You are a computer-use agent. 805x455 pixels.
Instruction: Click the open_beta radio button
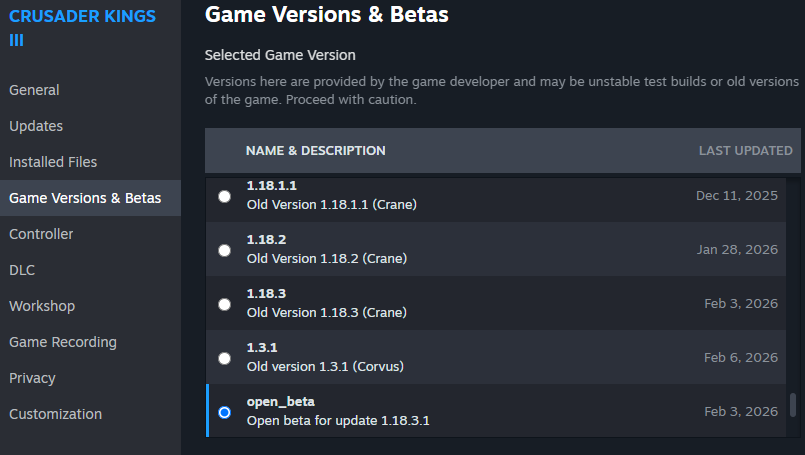pos(224,412)
